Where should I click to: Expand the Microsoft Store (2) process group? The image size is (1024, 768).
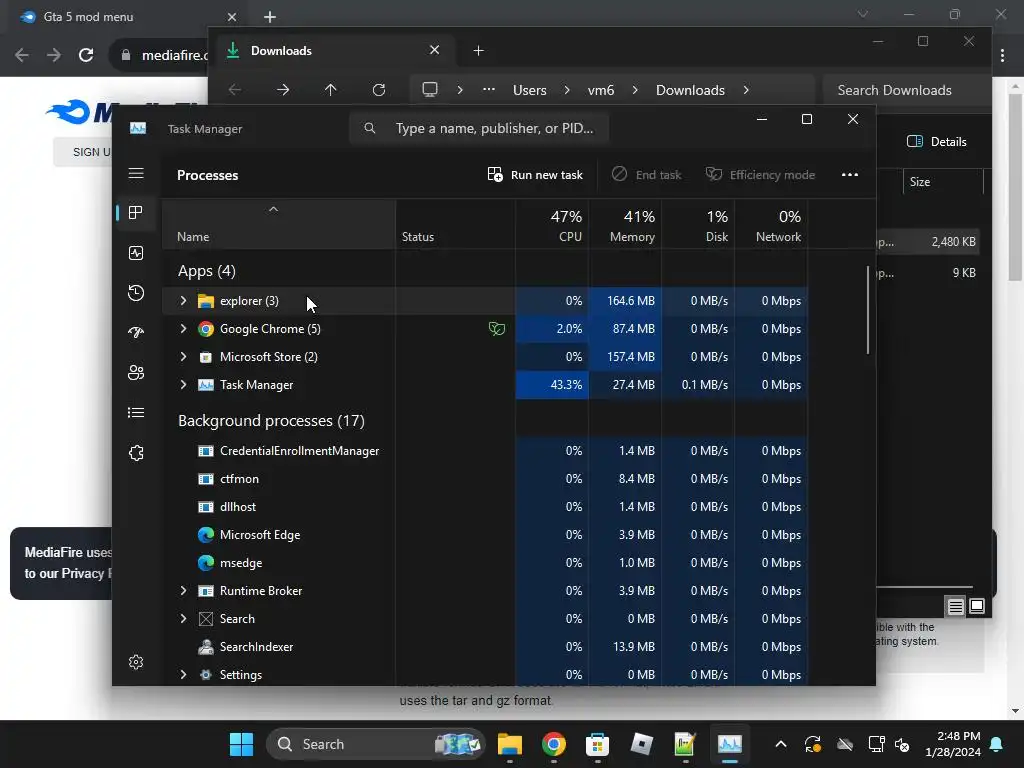point(184,357)
